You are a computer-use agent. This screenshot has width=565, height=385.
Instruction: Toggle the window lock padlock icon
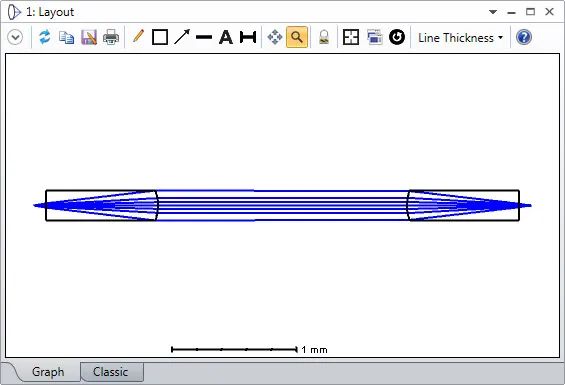324,37
